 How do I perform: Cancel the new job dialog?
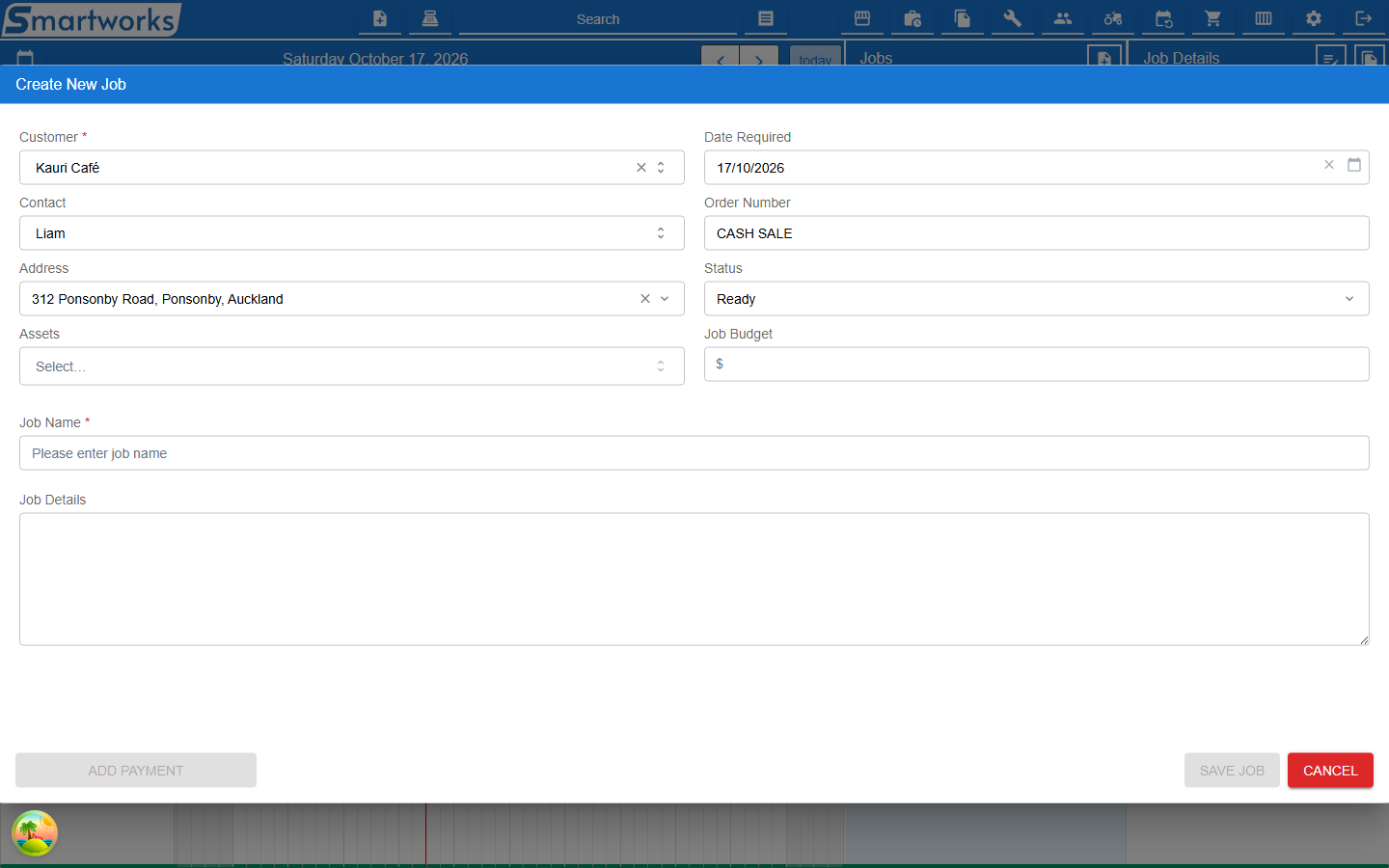point(1330,771)
